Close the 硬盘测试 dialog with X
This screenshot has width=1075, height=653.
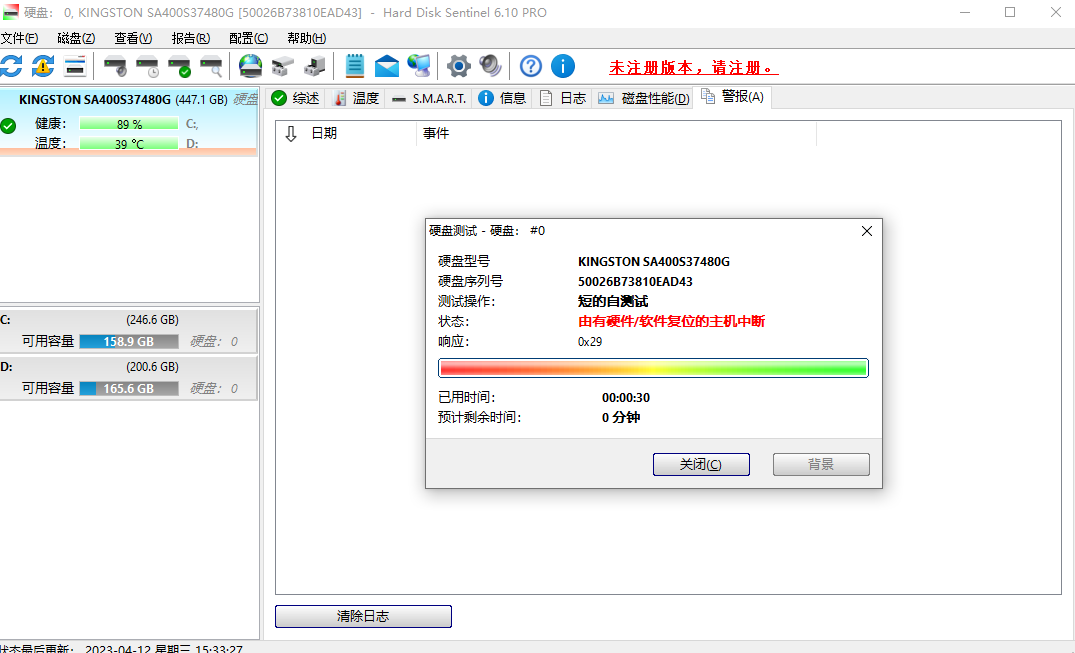(867, 231)
